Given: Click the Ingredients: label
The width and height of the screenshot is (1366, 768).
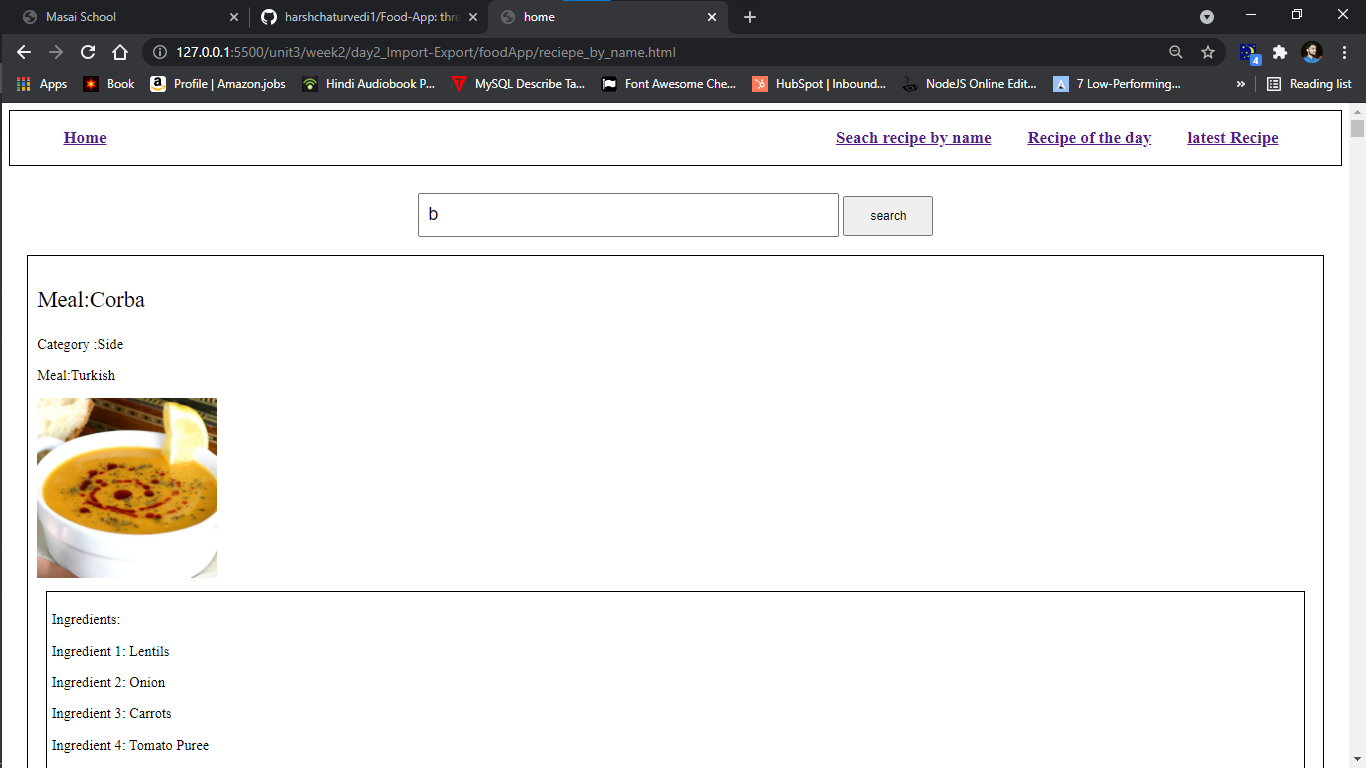Looking at the screenshot, I should [x=86, y=620].
